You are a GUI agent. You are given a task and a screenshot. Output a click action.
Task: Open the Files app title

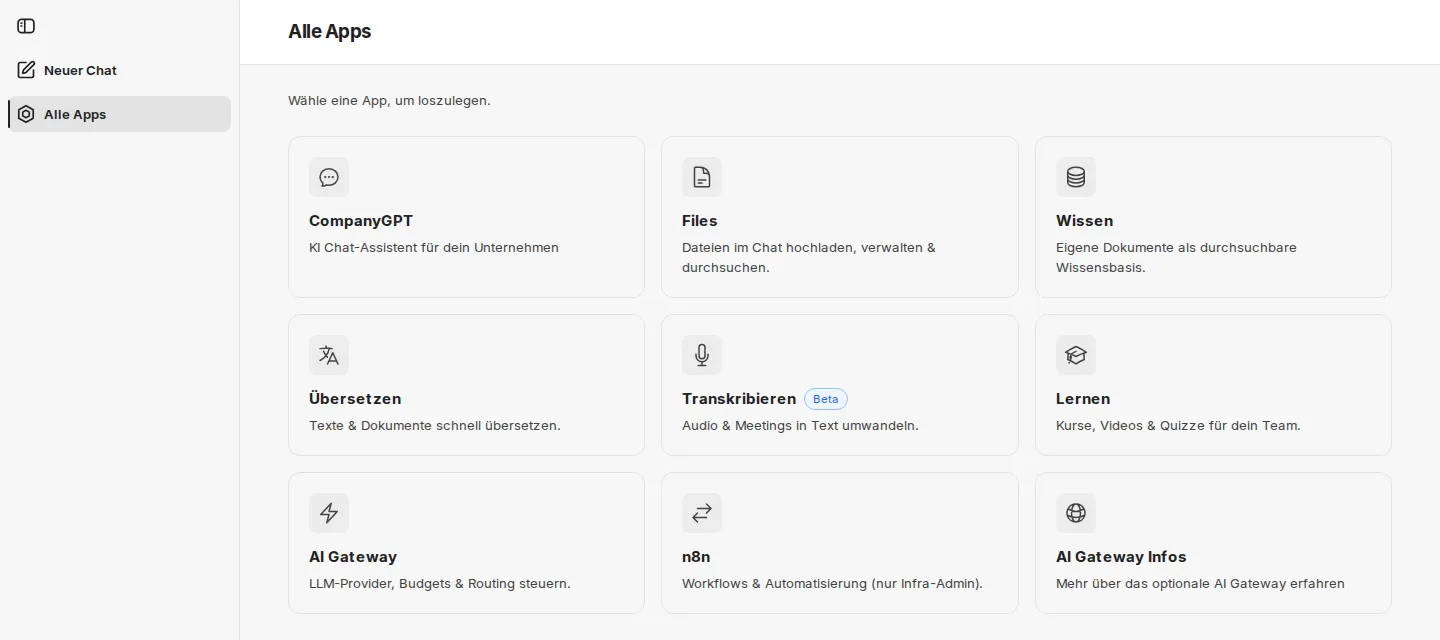coord(700,221)
